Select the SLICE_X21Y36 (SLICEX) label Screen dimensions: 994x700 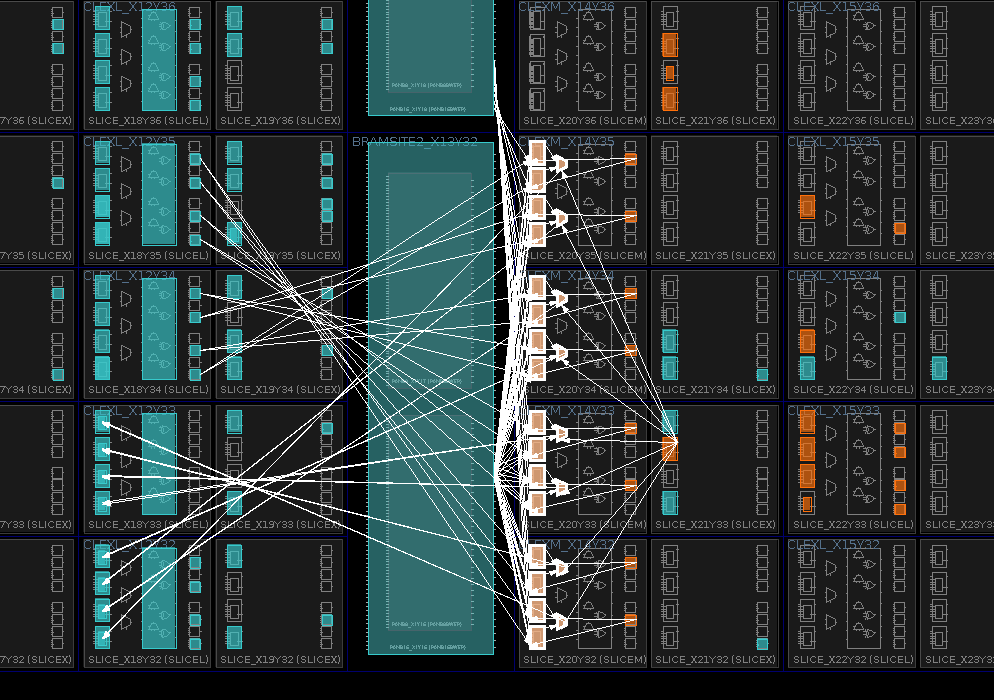[x=715, y=121]
